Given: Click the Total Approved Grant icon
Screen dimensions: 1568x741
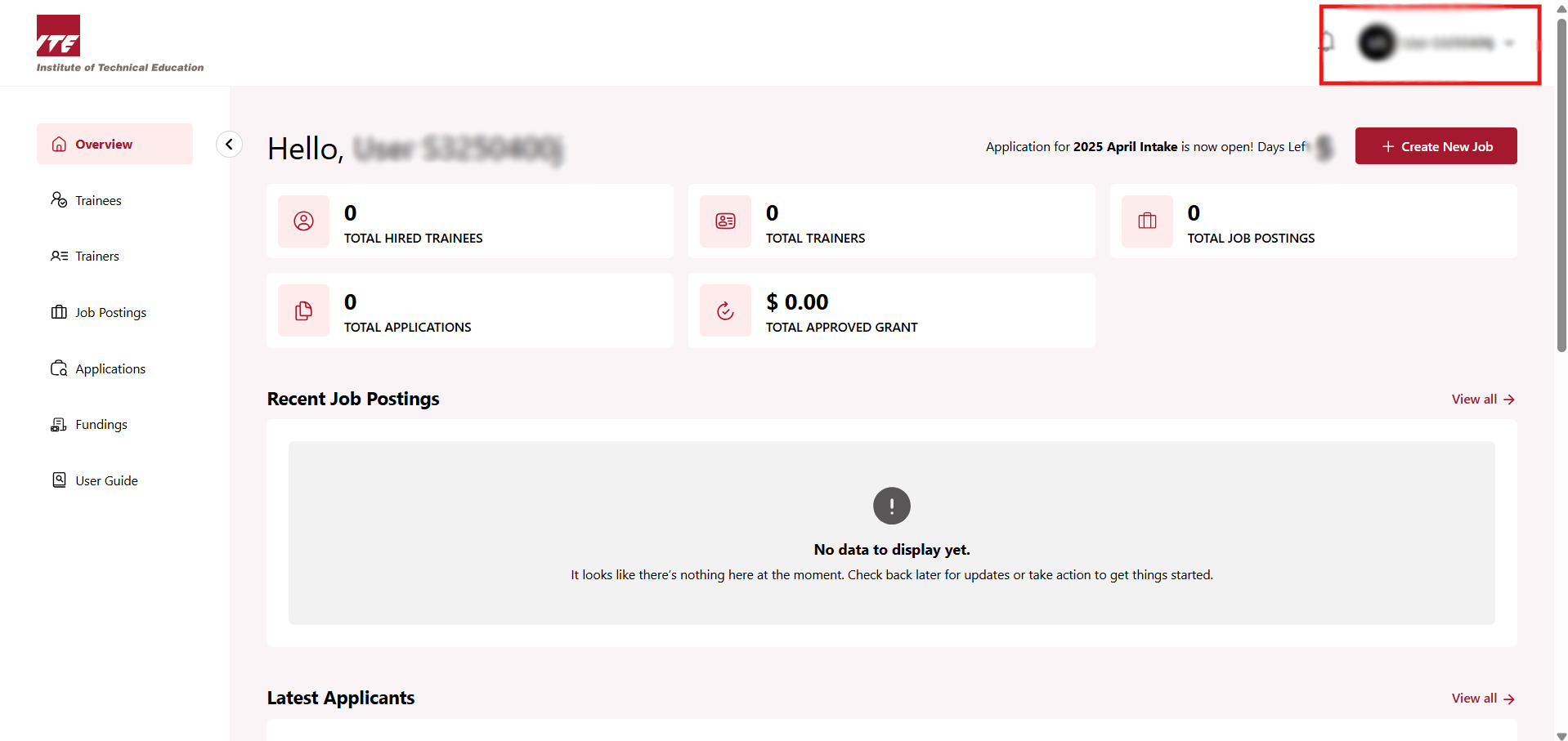Looking at the screenshot, I should 725,310.
